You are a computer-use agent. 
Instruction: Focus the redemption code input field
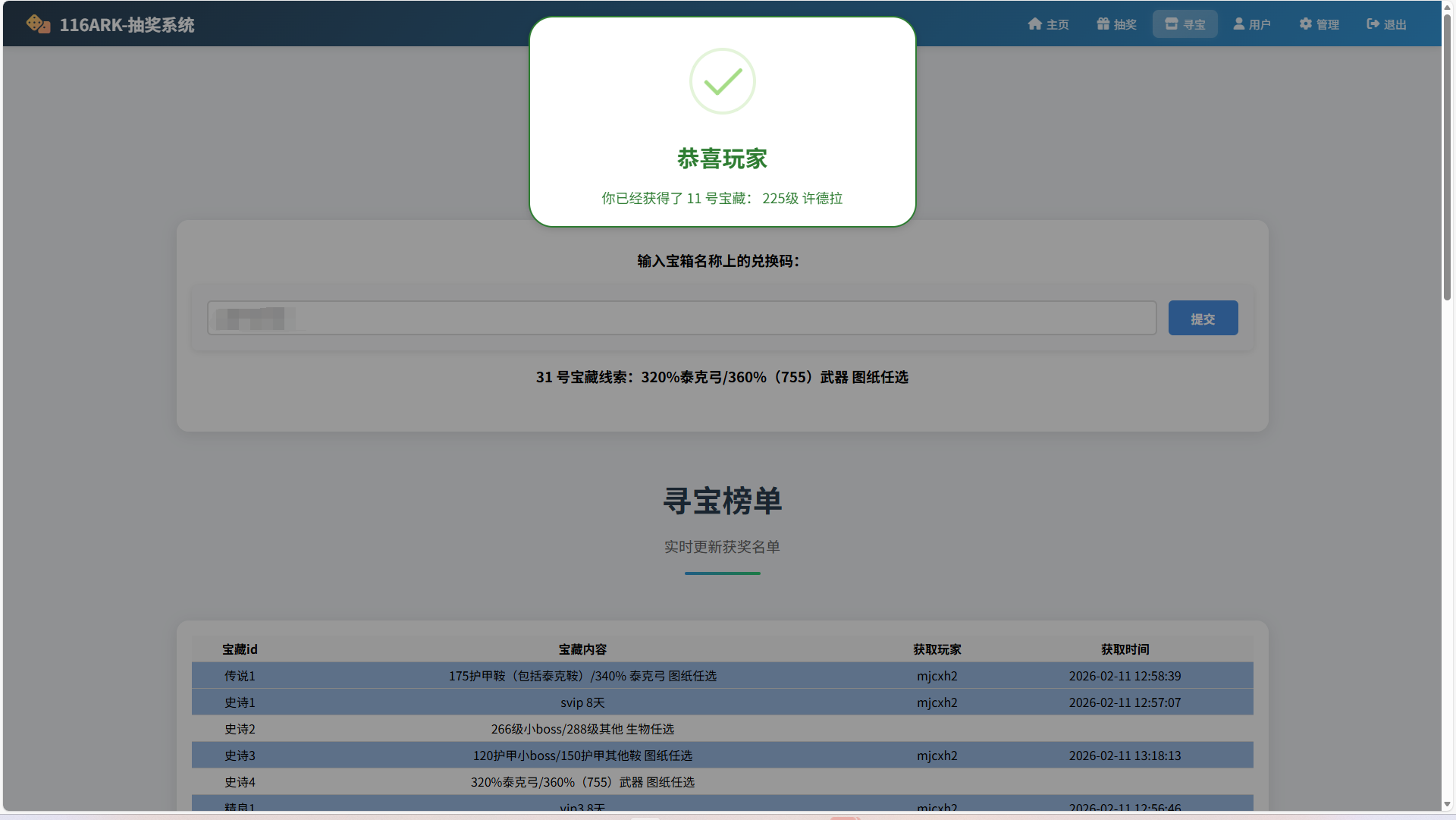click(681, 318)
